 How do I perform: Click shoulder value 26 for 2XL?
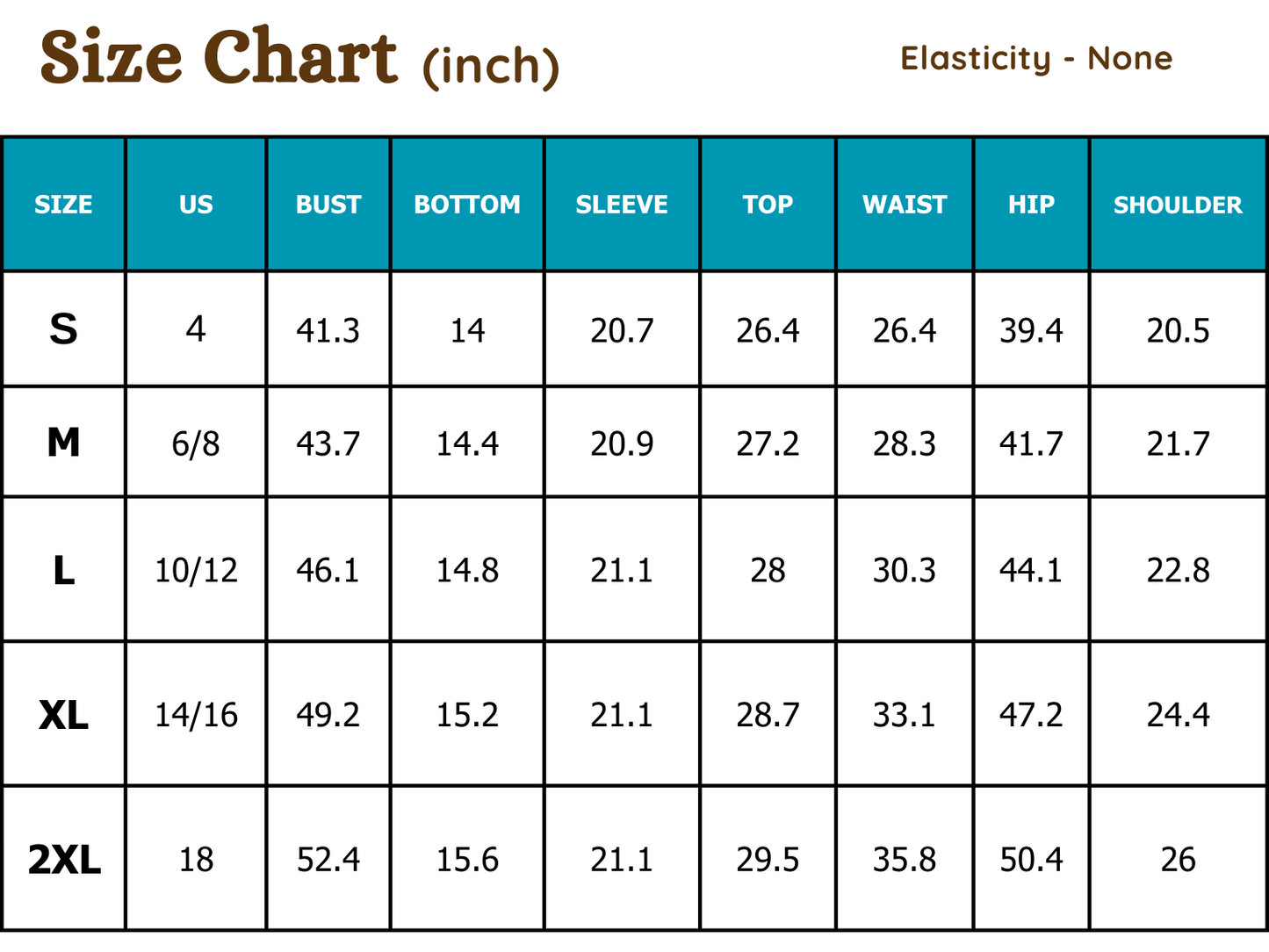click(1178, 860)
